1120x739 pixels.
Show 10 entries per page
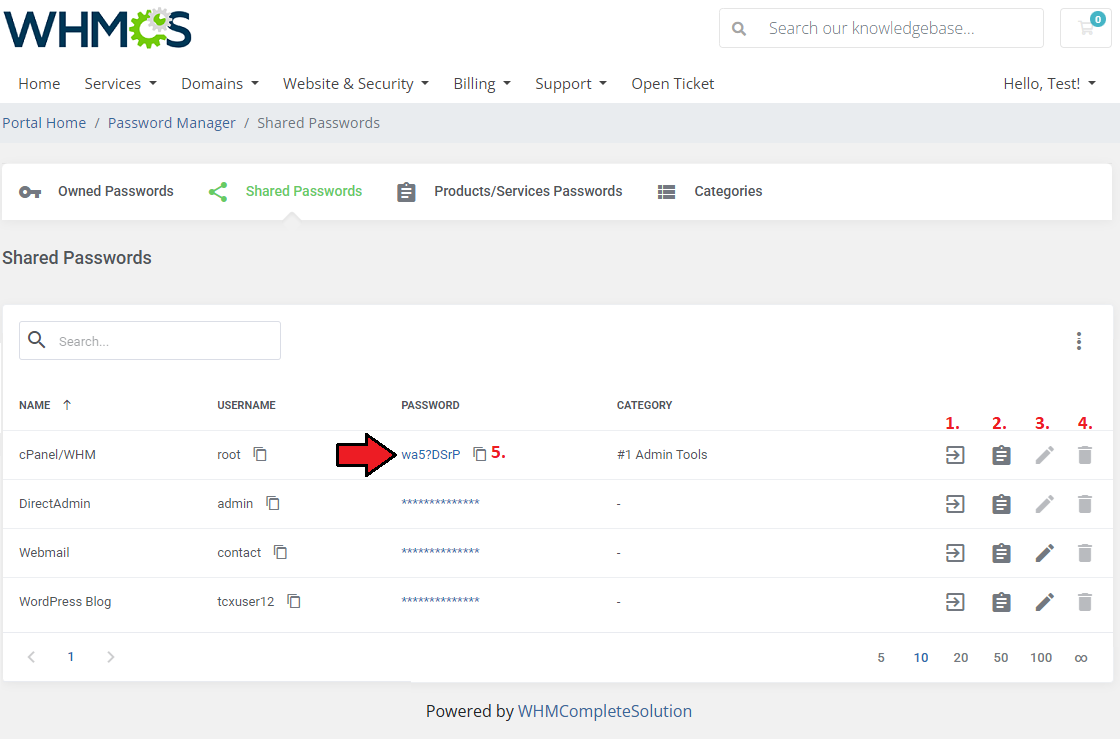coord(921,658)
